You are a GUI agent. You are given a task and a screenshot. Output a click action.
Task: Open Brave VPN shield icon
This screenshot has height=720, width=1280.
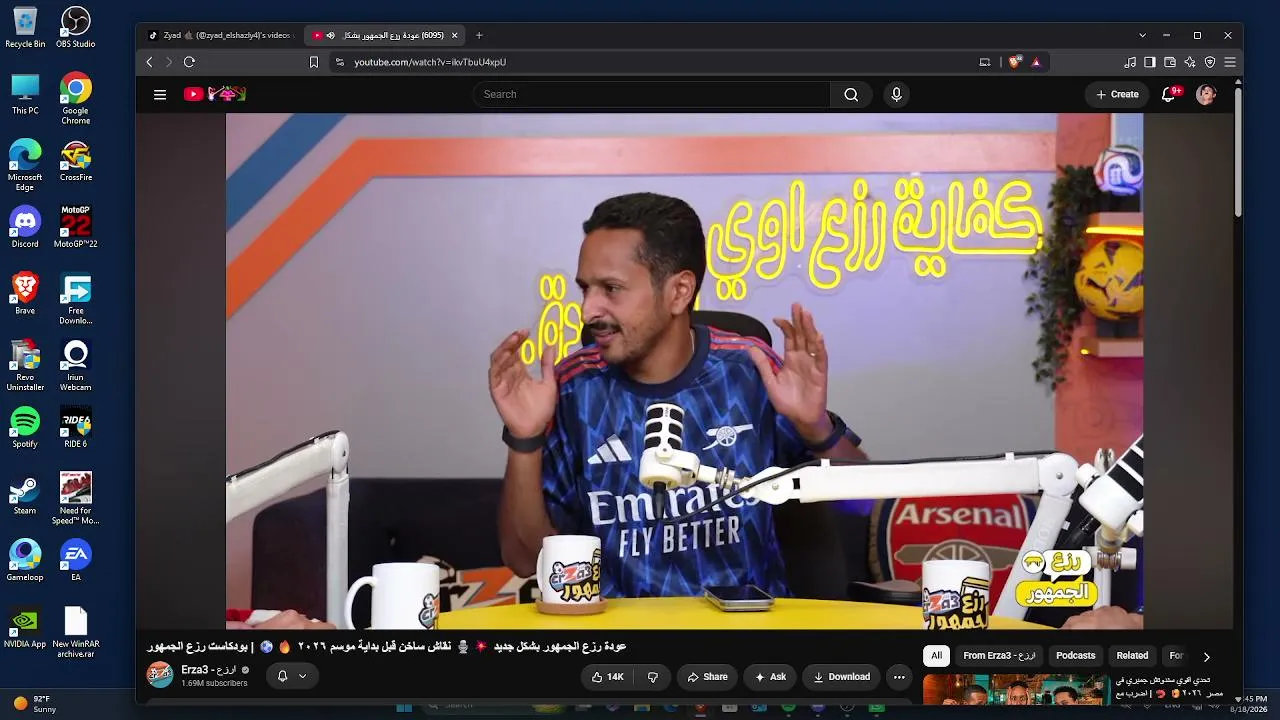[1210, 62]
